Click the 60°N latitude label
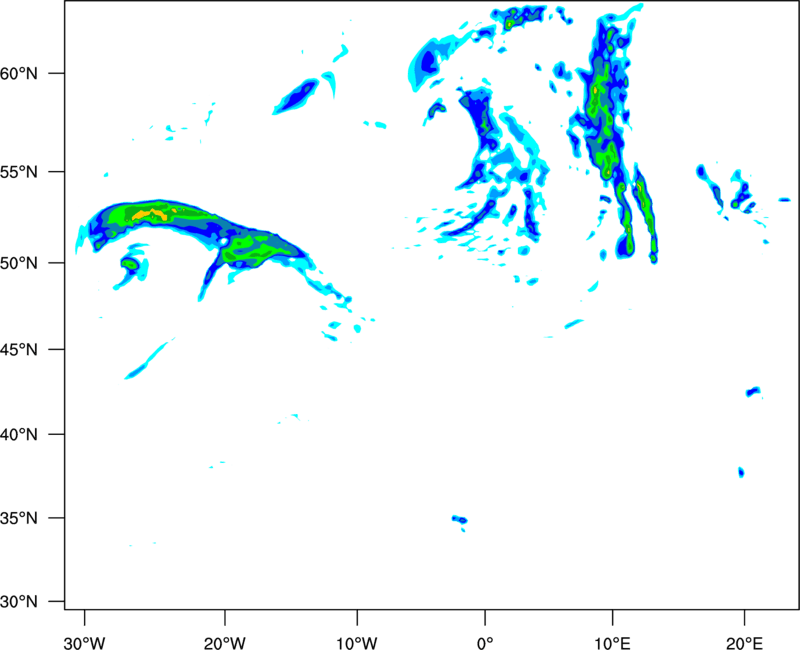Image resolution: width=800 pixels, height=650 pixels. 19,73
